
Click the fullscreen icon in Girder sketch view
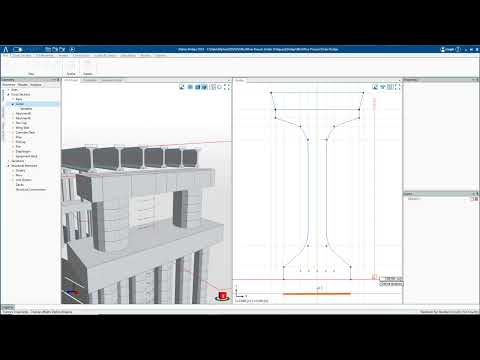click(x=397, y=87)
